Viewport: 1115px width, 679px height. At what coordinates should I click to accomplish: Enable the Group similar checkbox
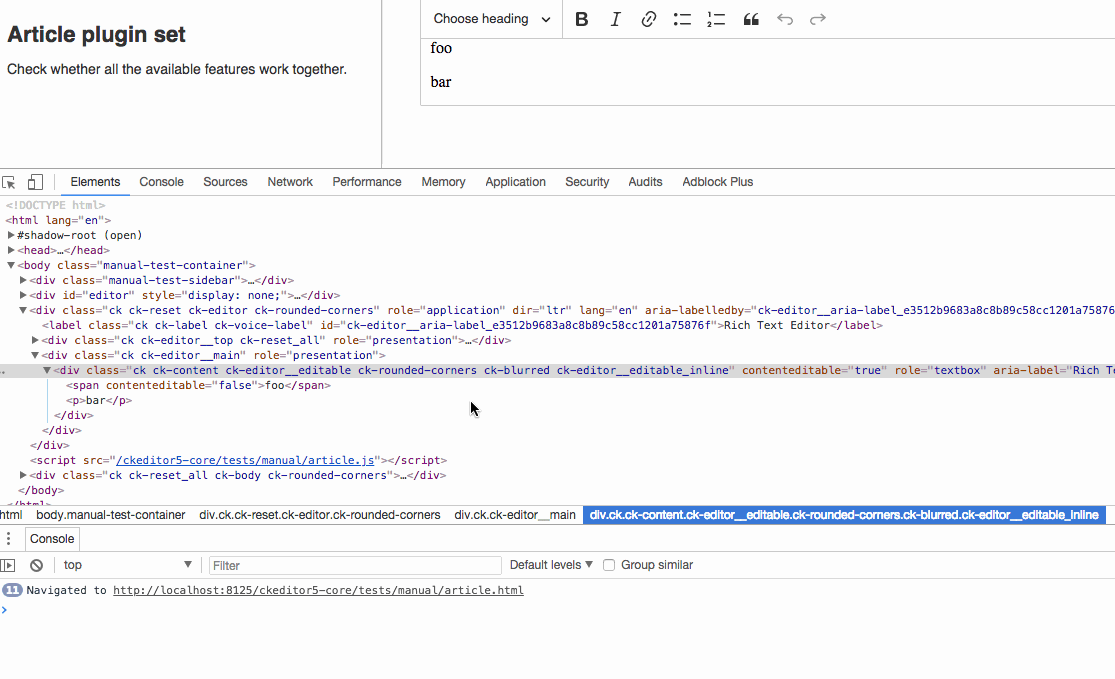[609, 564]
